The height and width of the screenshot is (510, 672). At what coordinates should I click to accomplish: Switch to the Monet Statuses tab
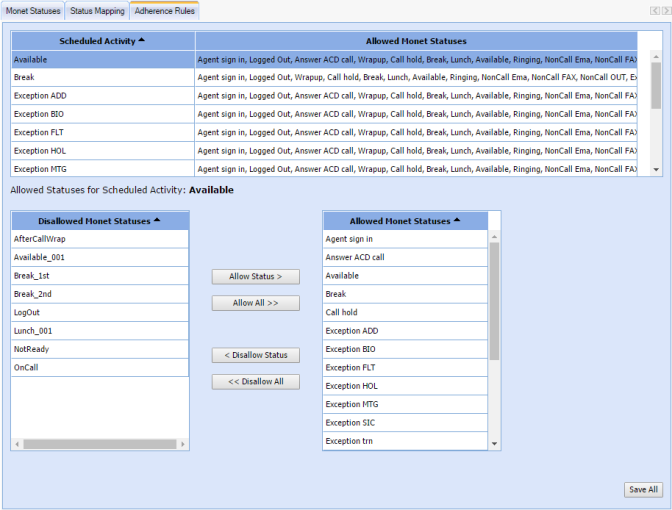[33, 11]
